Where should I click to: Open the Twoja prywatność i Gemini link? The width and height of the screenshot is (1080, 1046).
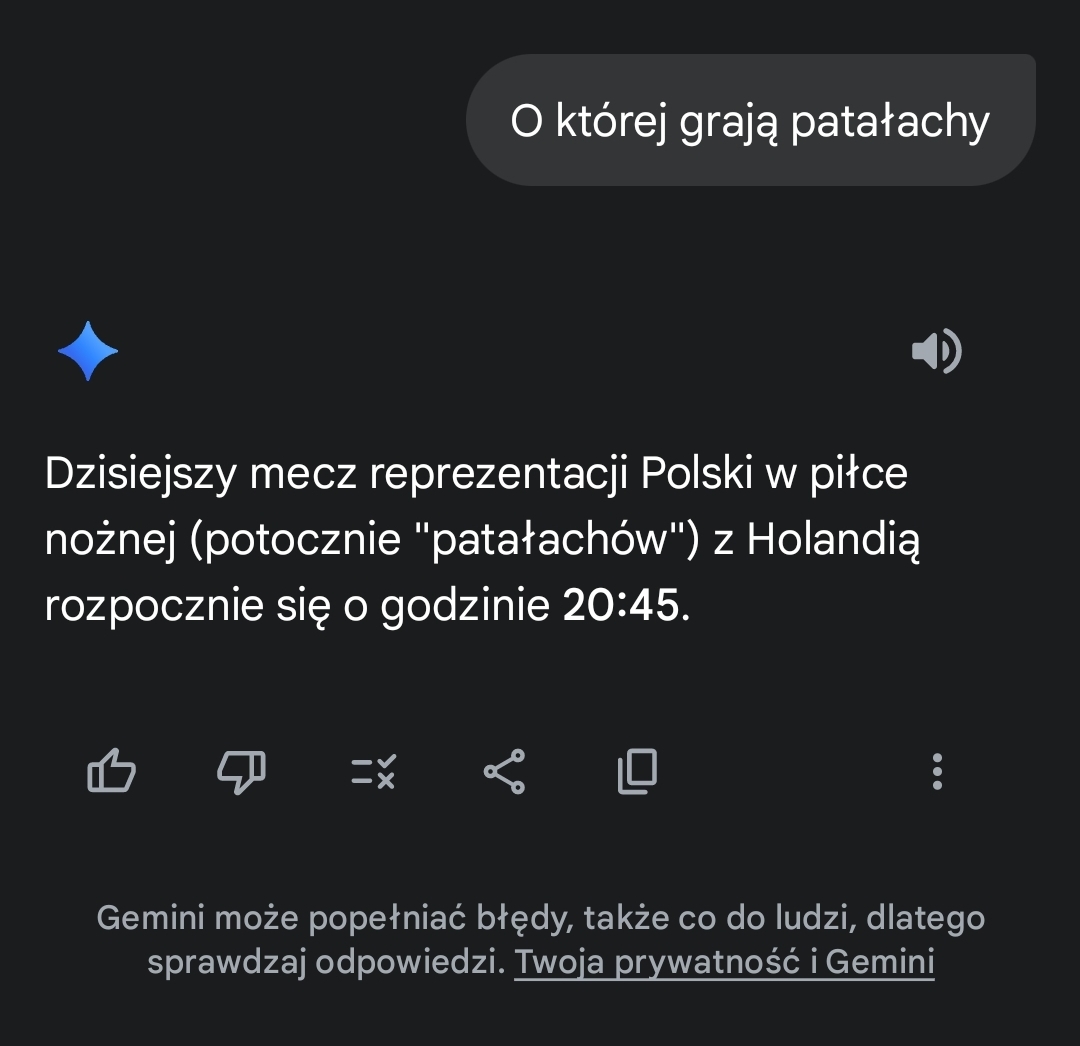(x=724, y=962)
